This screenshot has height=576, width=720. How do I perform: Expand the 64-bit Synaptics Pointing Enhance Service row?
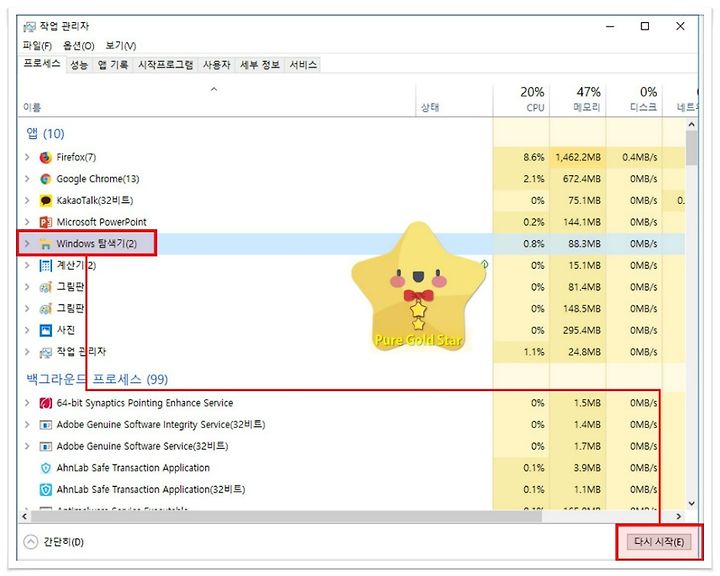pos(27,403)
